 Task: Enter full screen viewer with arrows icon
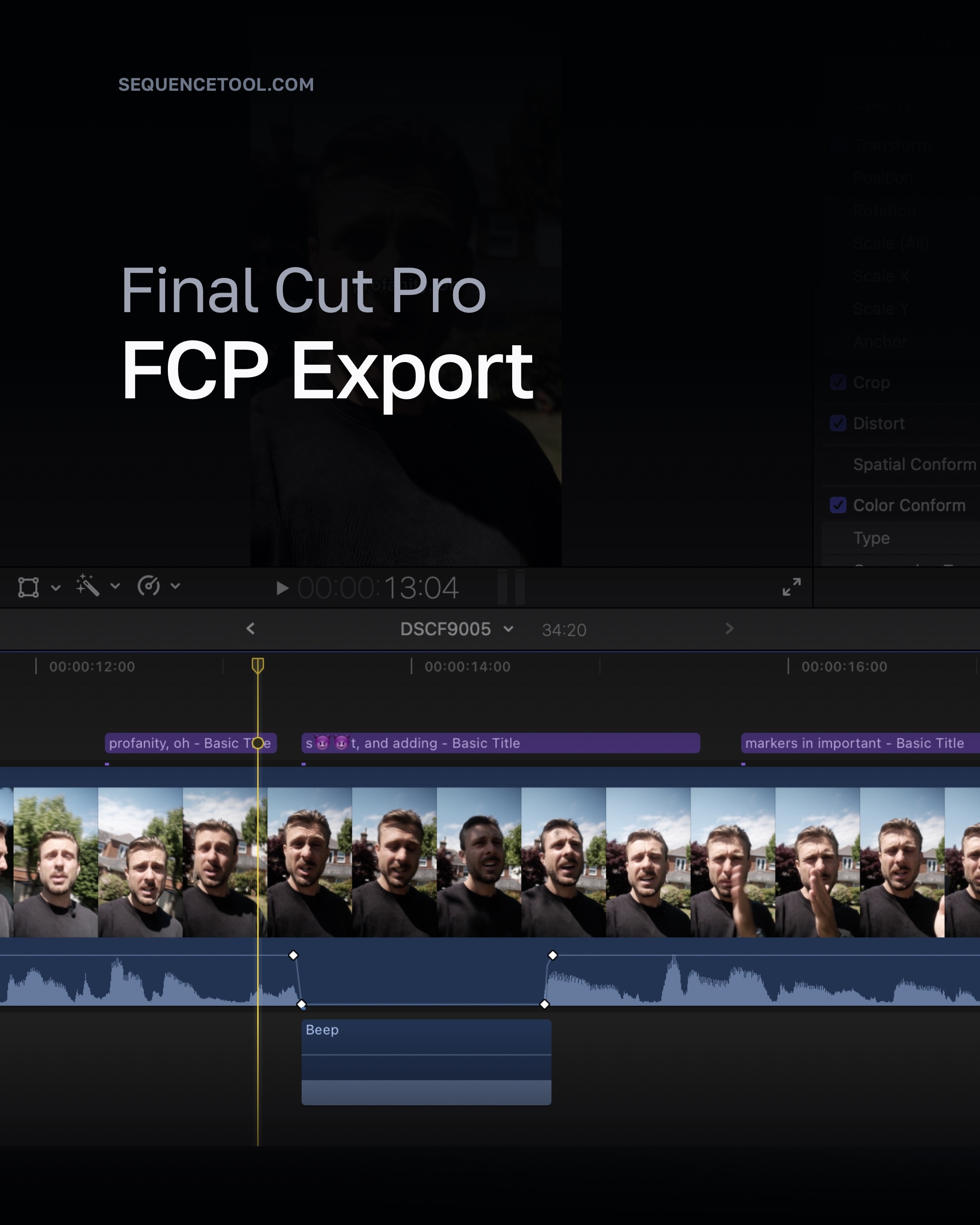791,587
